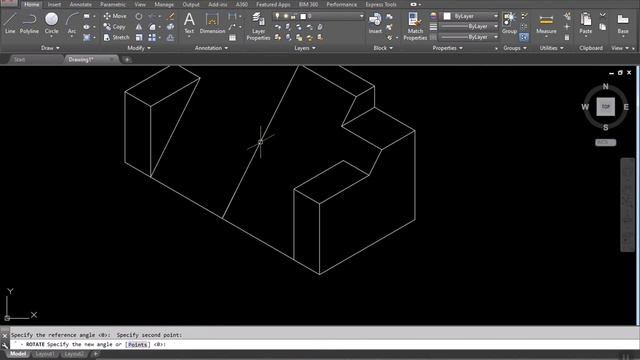The width and height of the screenshot is (640, 360).
Task: Click the Erase tool icon
Action: (x=171, y=16)
